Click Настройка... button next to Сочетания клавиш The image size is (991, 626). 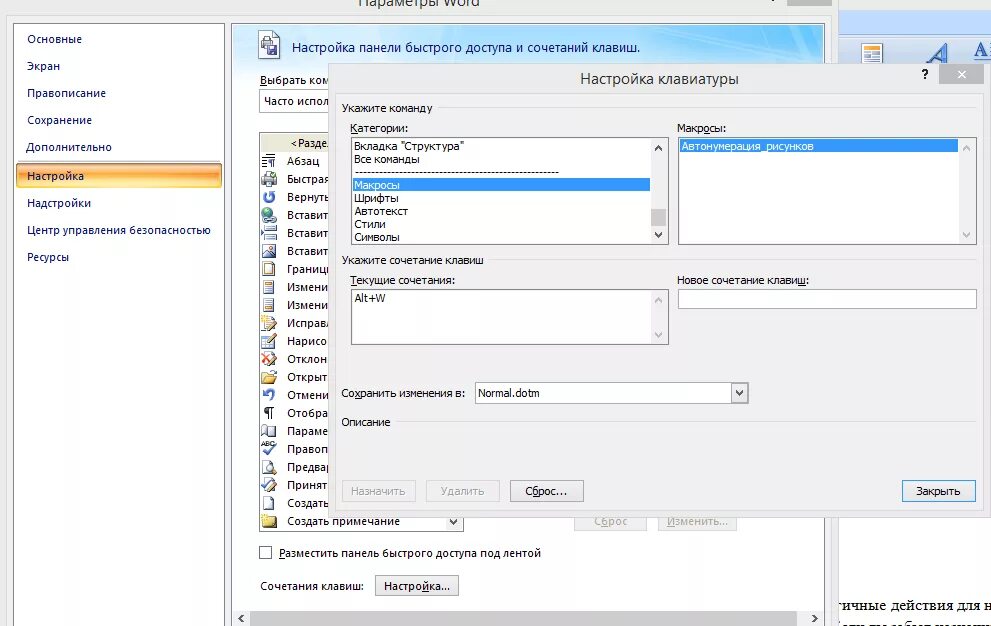tap(416, 586)
